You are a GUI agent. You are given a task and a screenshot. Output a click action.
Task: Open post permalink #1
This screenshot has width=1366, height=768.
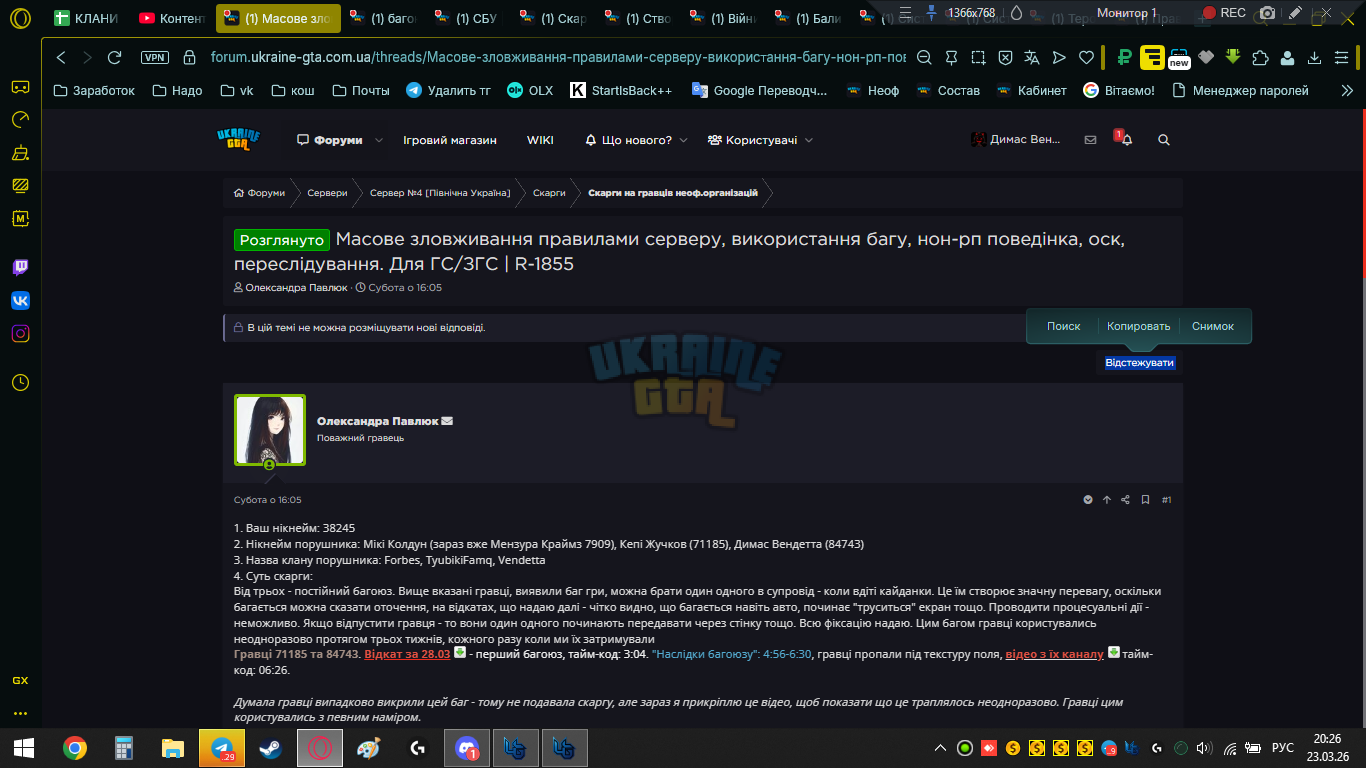1167,500
